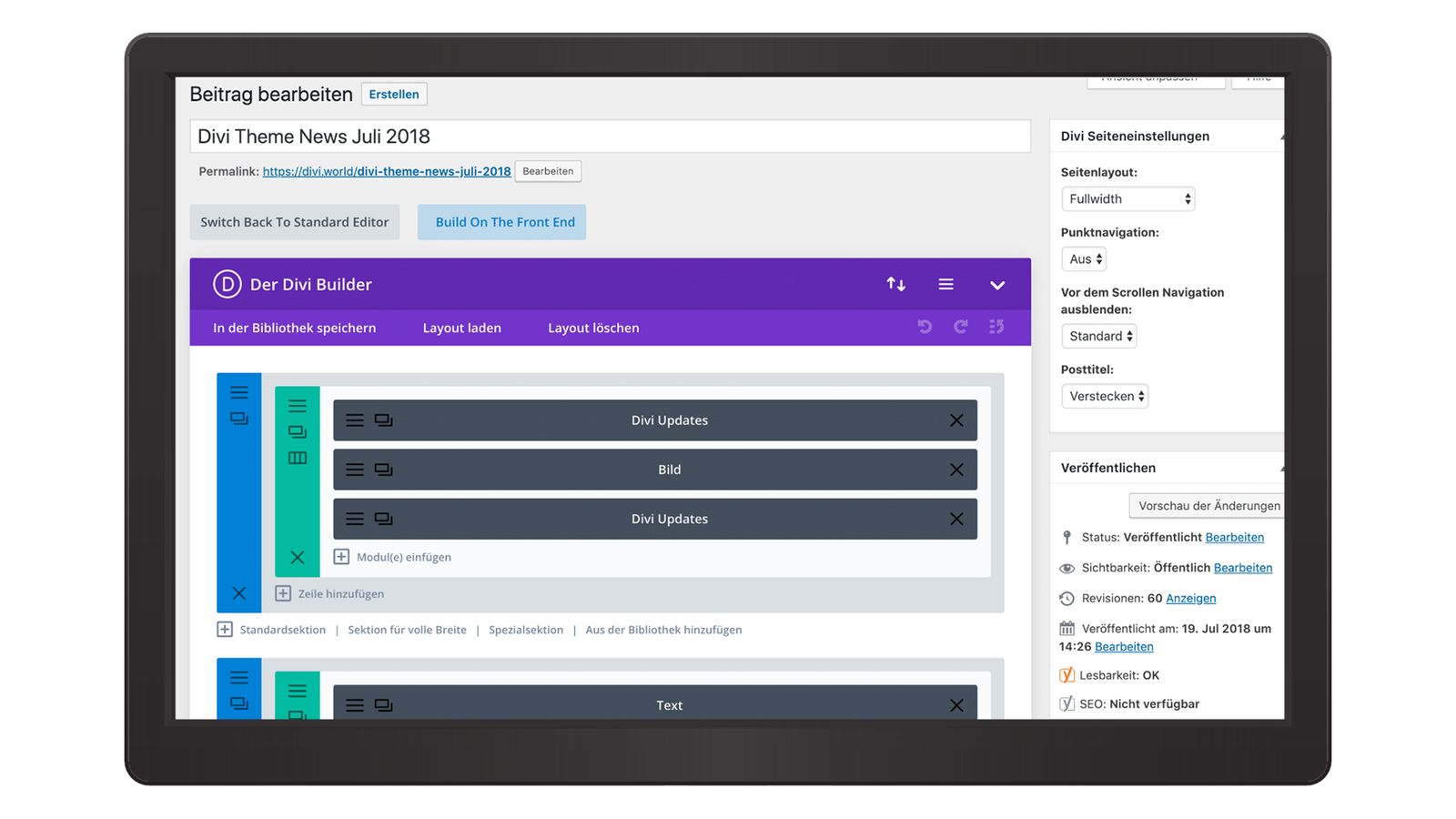Edit Sichtbarkeit via Bearbeiten link
This screenshot has height=819, width=1456.
(x=1242, y=568)
